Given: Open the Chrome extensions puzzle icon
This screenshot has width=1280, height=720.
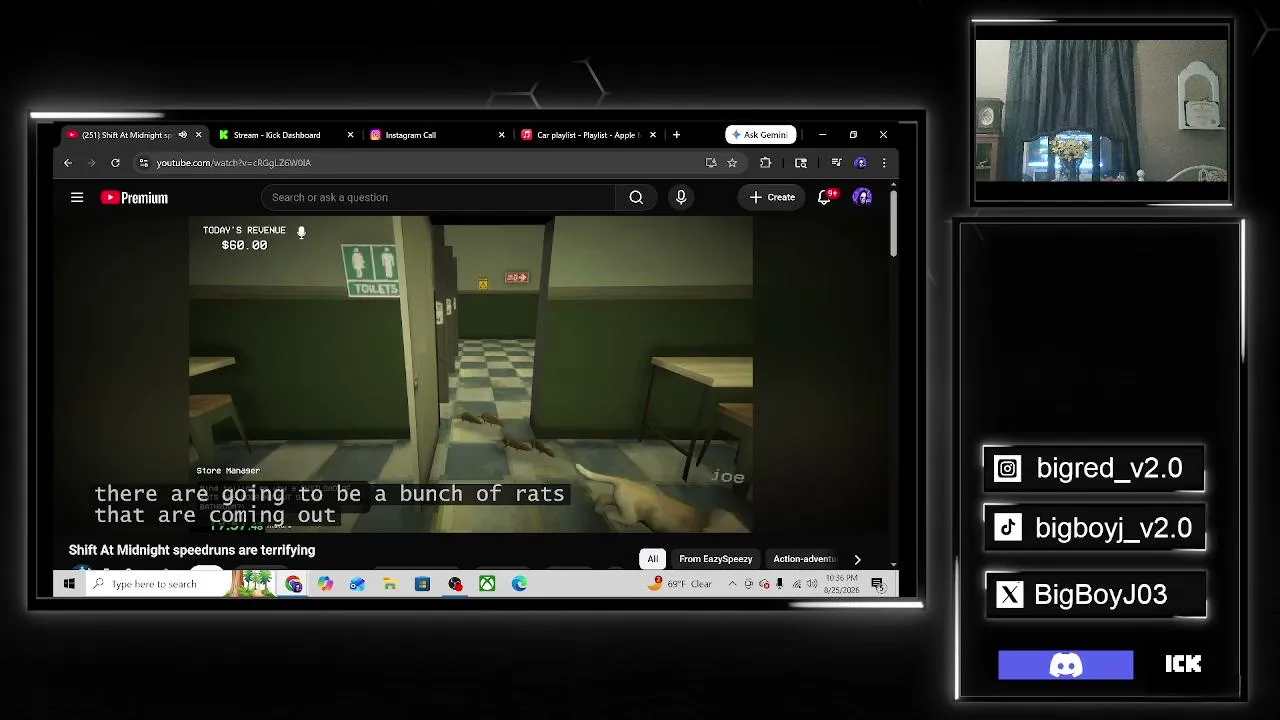Looking at the screenshot, I should click(x=766, y=163).
